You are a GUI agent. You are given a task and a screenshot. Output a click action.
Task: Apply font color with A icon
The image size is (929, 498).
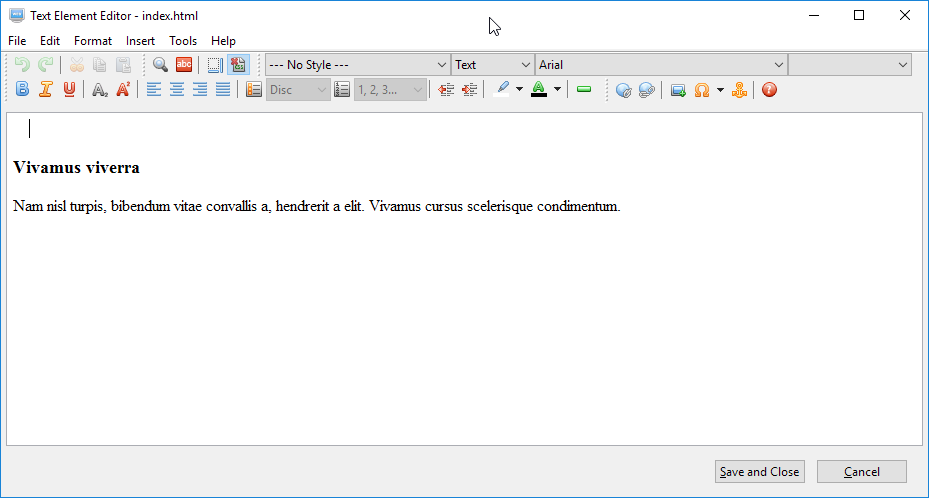(539, 90)
